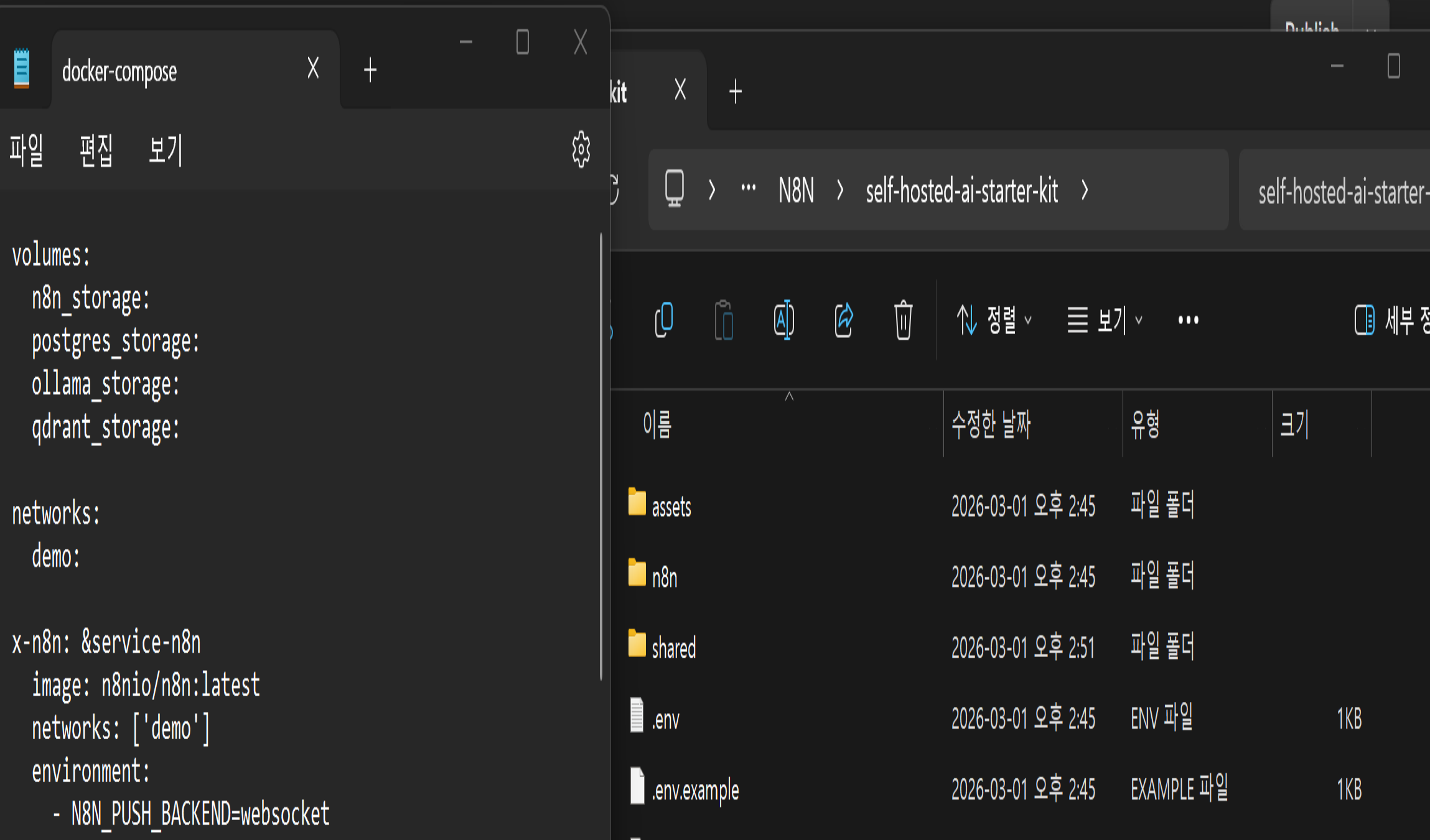The width and height of the screenshot is (1430, 840).
Task: Open the 보기 view dropdown in Explorer
Action: [x=1105, y=320]
